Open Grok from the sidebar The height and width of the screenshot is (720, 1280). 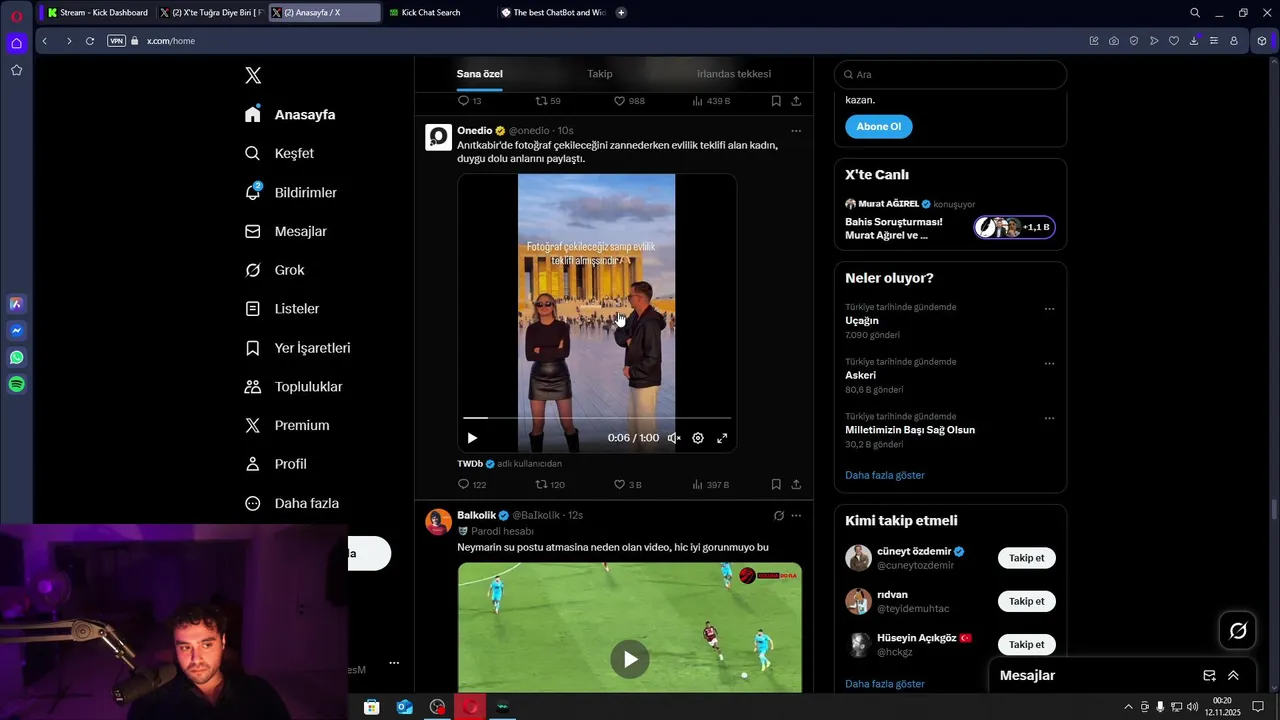pyautogui.click(x=274, y=270)
